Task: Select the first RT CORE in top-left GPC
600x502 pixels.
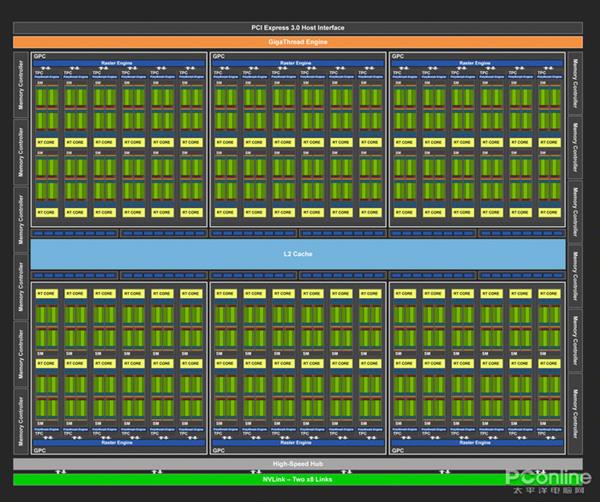Action: (x=46, y=143)
